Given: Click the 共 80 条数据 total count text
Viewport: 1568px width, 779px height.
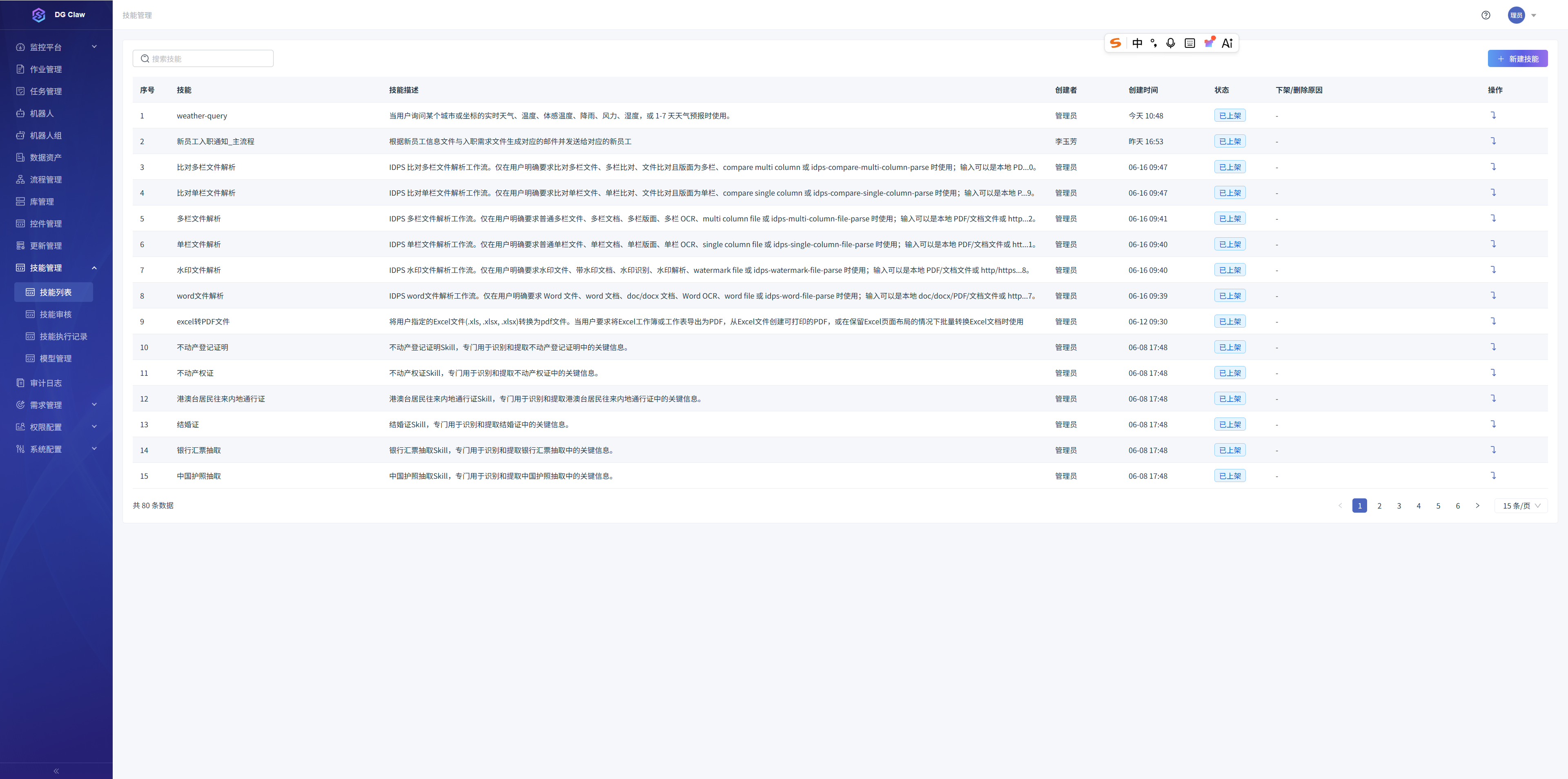Looking at the screenshot, I should click(154, 506).
